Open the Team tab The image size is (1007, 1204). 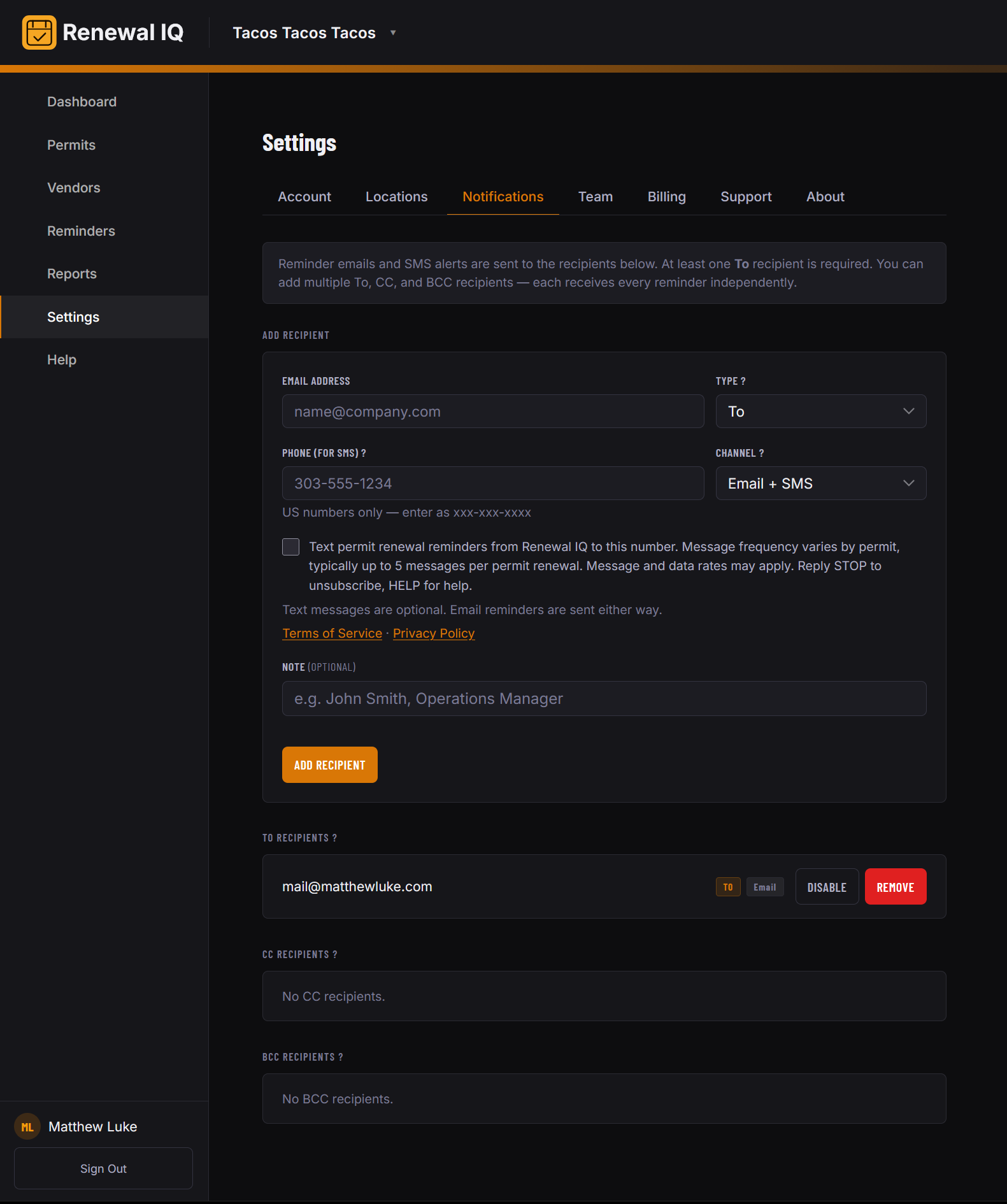(595, 197)
